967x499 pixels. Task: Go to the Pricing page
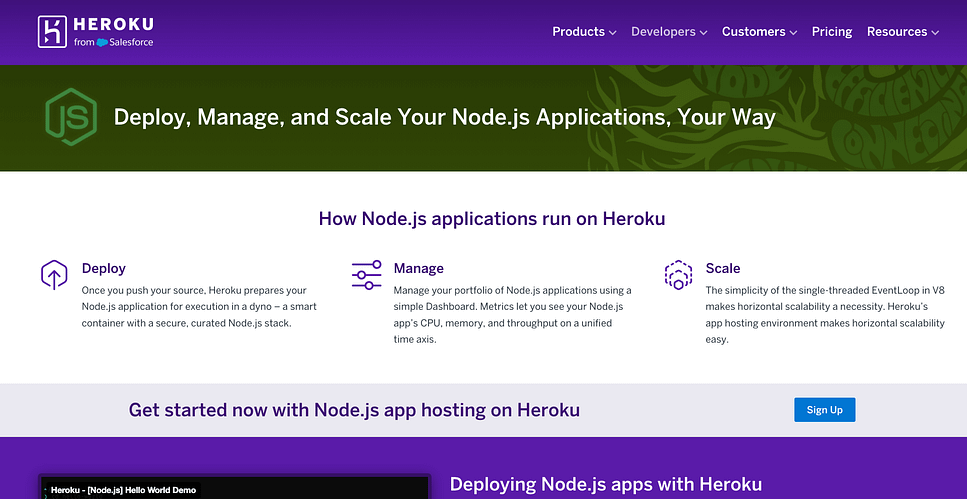pyautogui.click(x=832, y=32)
